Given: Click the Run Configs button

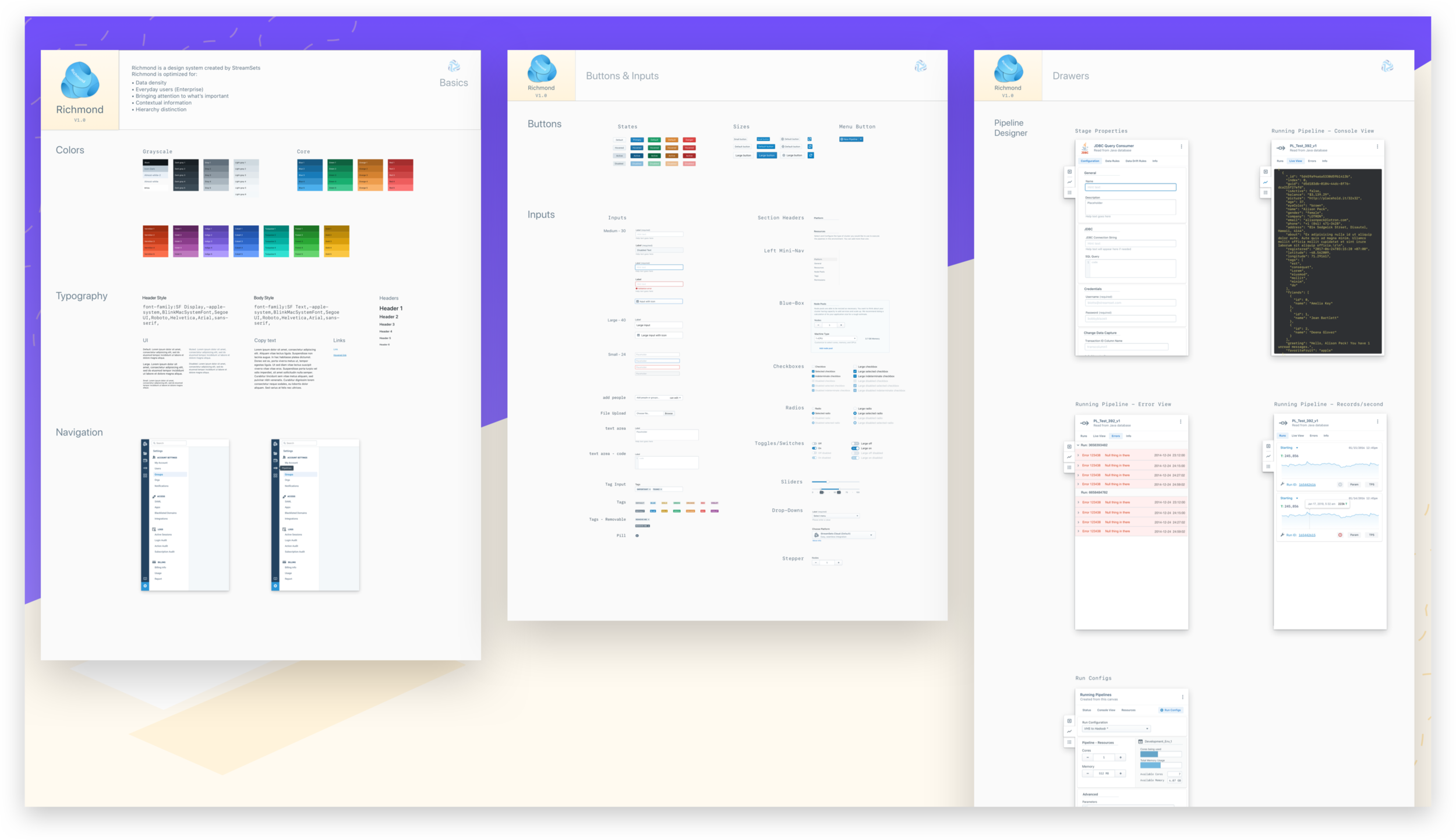Looking at the screenshot, I should 1171,710.
